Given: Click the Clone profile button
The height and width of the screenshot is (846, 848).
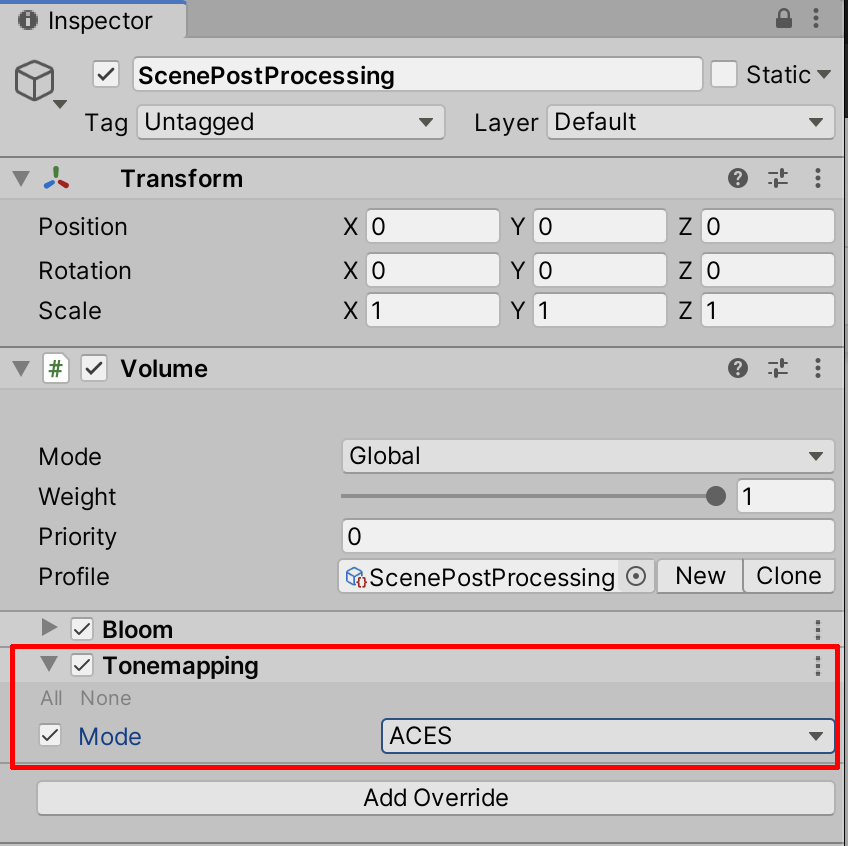Looking at the screenshot, I should [x=788, y=576].
